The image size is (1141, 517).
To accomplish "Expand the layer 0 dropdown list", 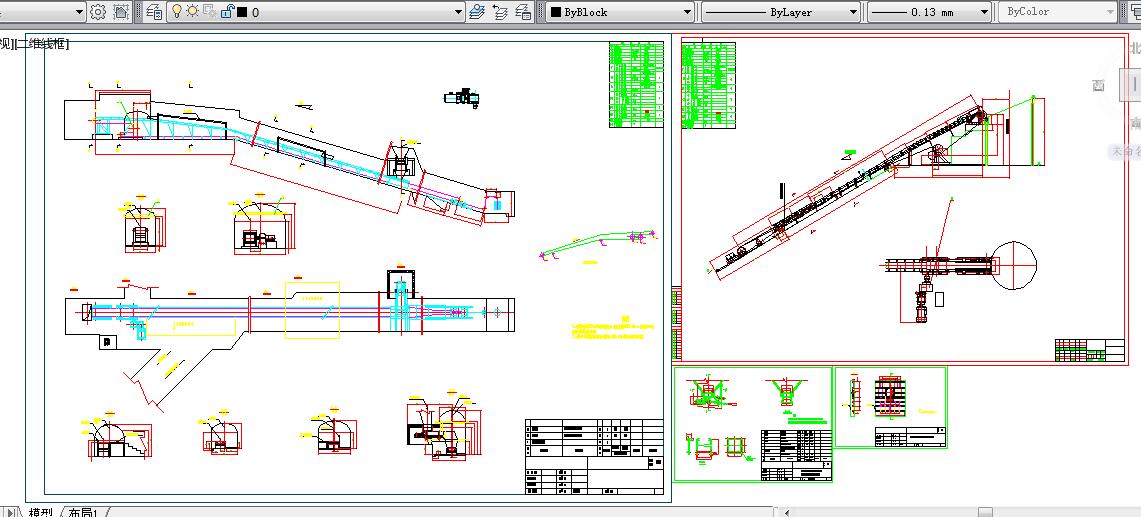I will pos(458,12).
